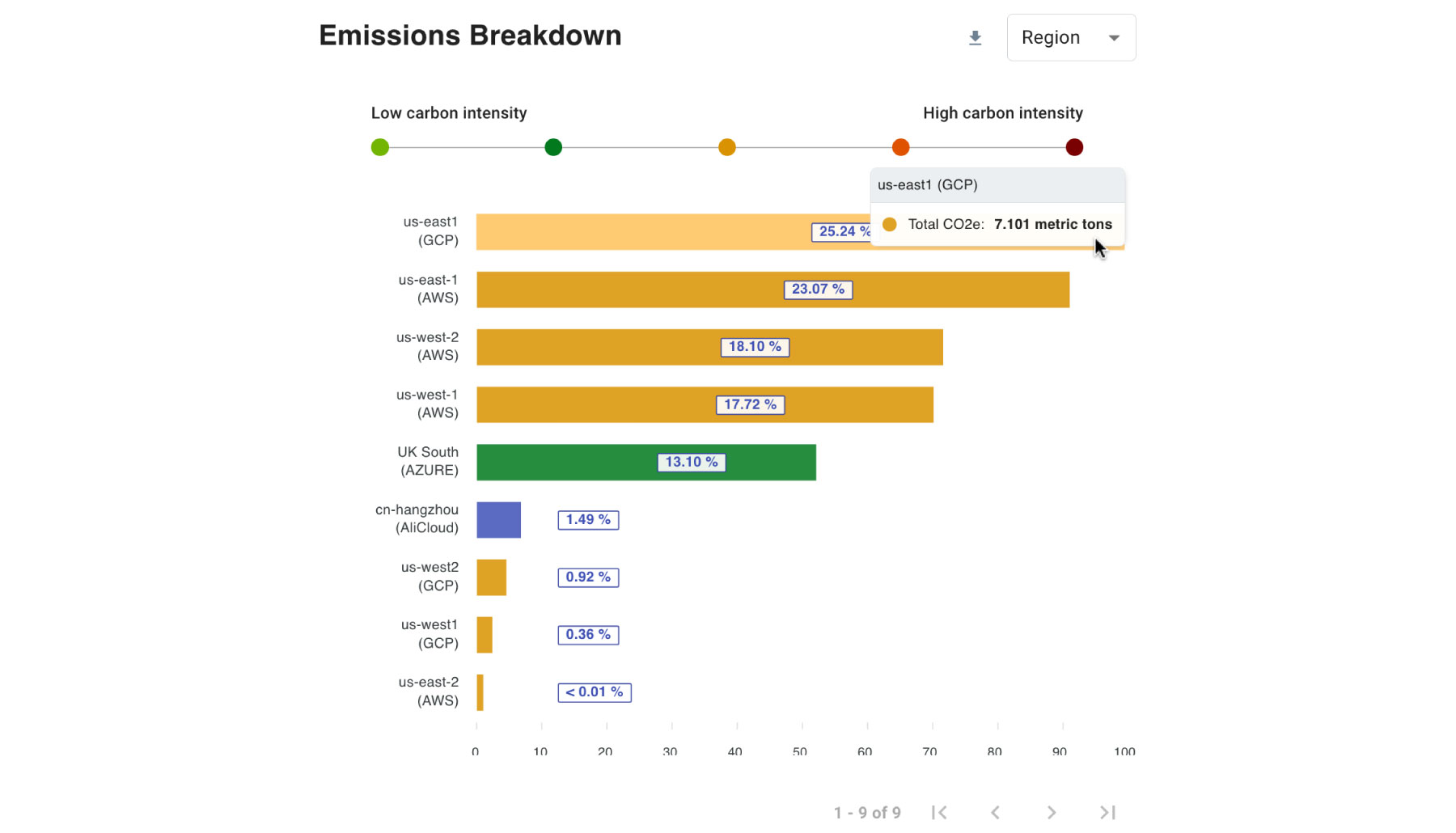Click the 18.10 % percentage label
Screen dimensions: 1456x833
755,347
